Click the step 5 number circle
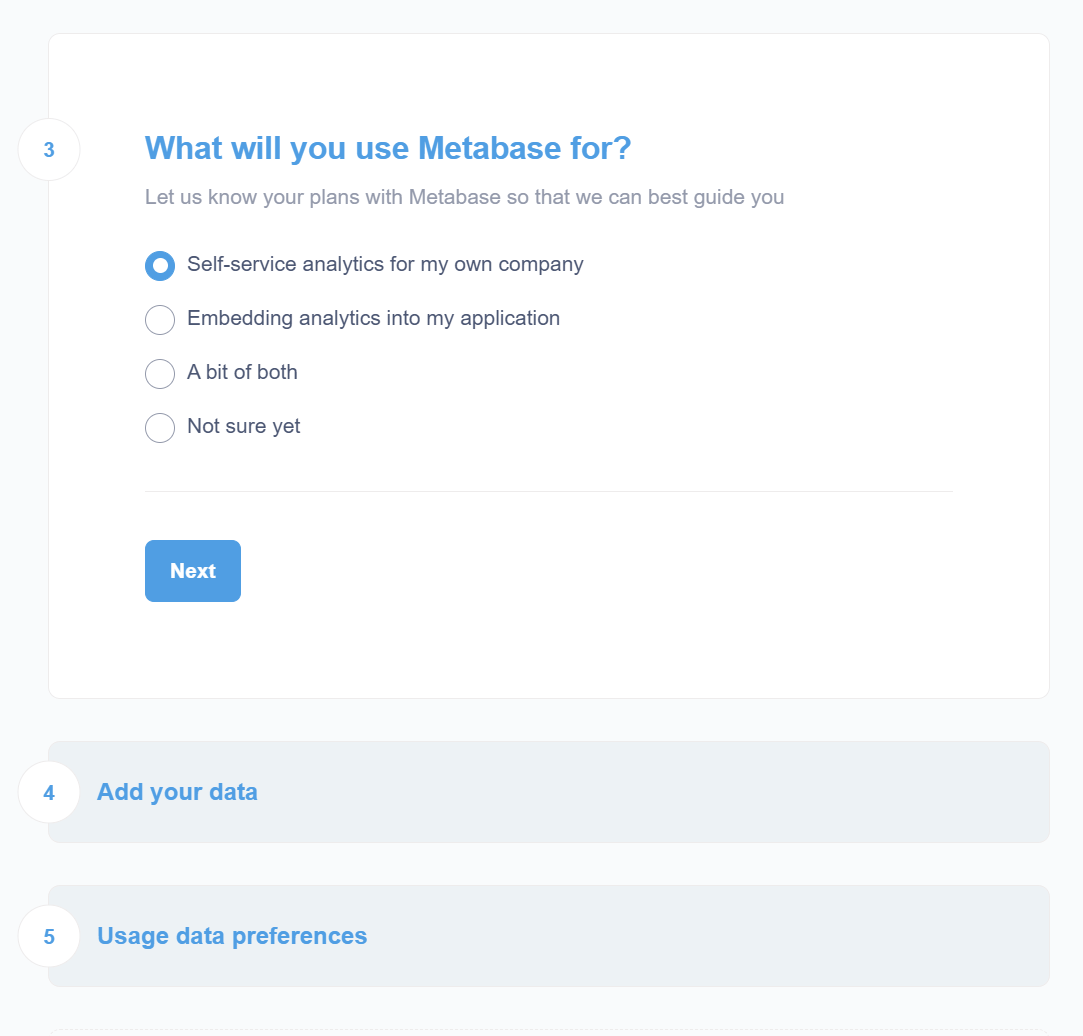The width and height of the screenshot is (1083, 1036). 48,935
